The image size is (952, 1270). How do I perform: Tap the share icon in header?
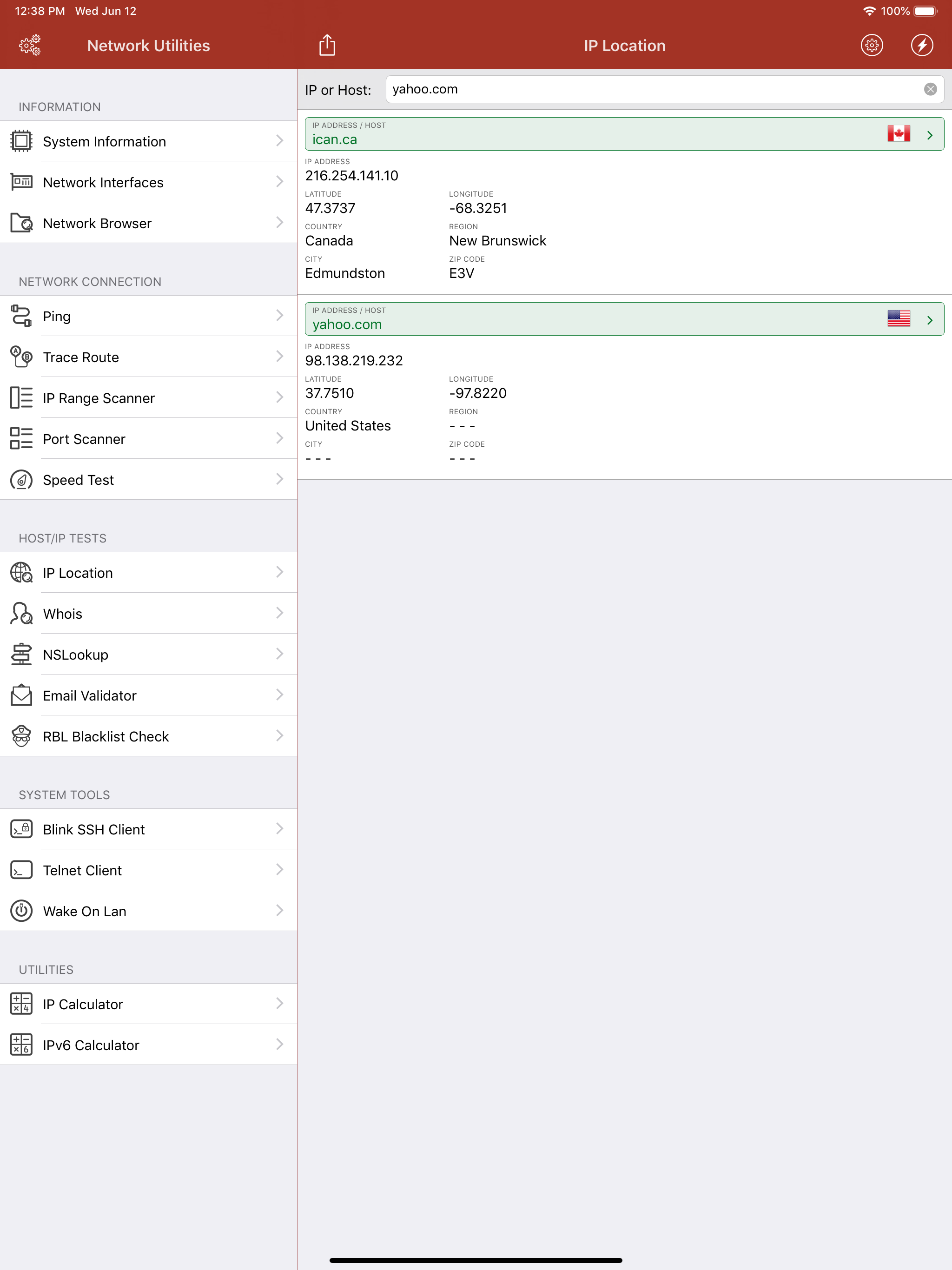click(327, 46)
